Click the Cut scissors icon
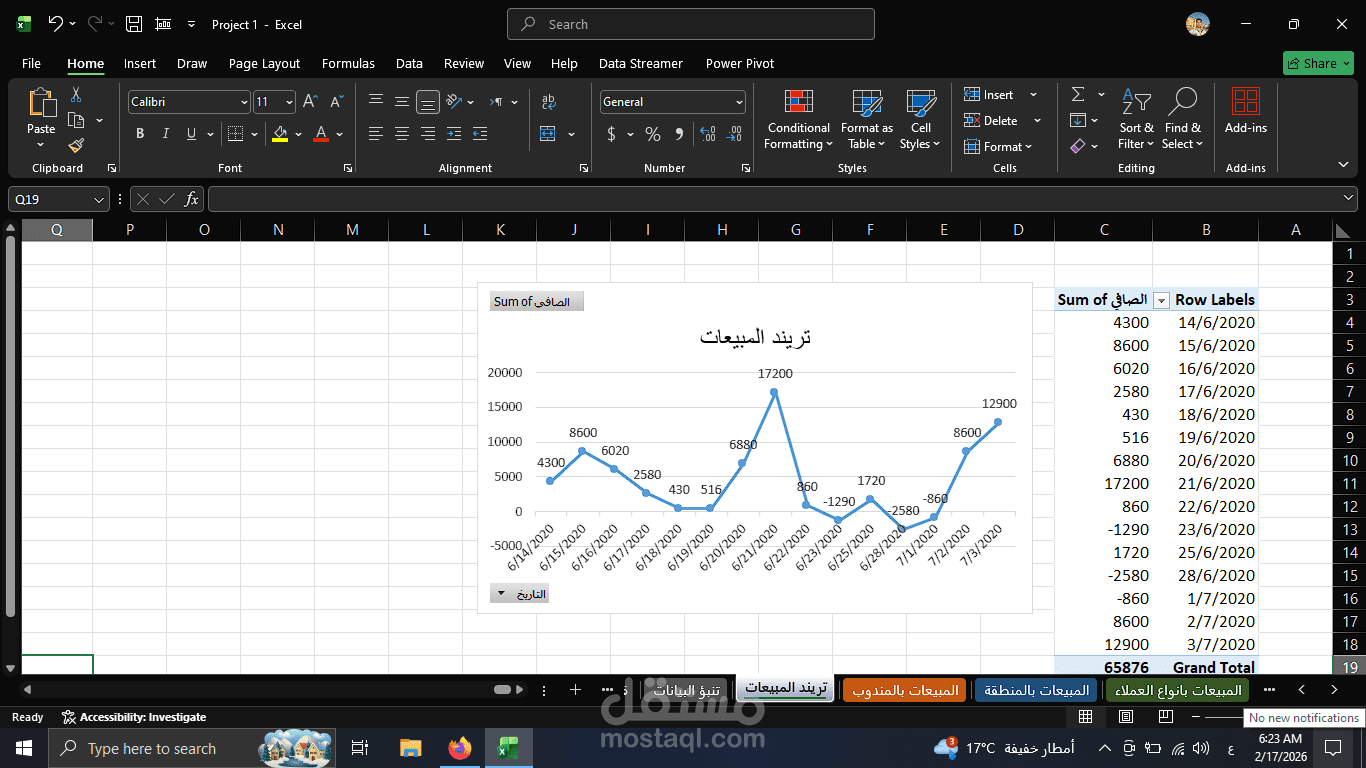Viewport: 1366px width, 768px height. pos(76,95)
